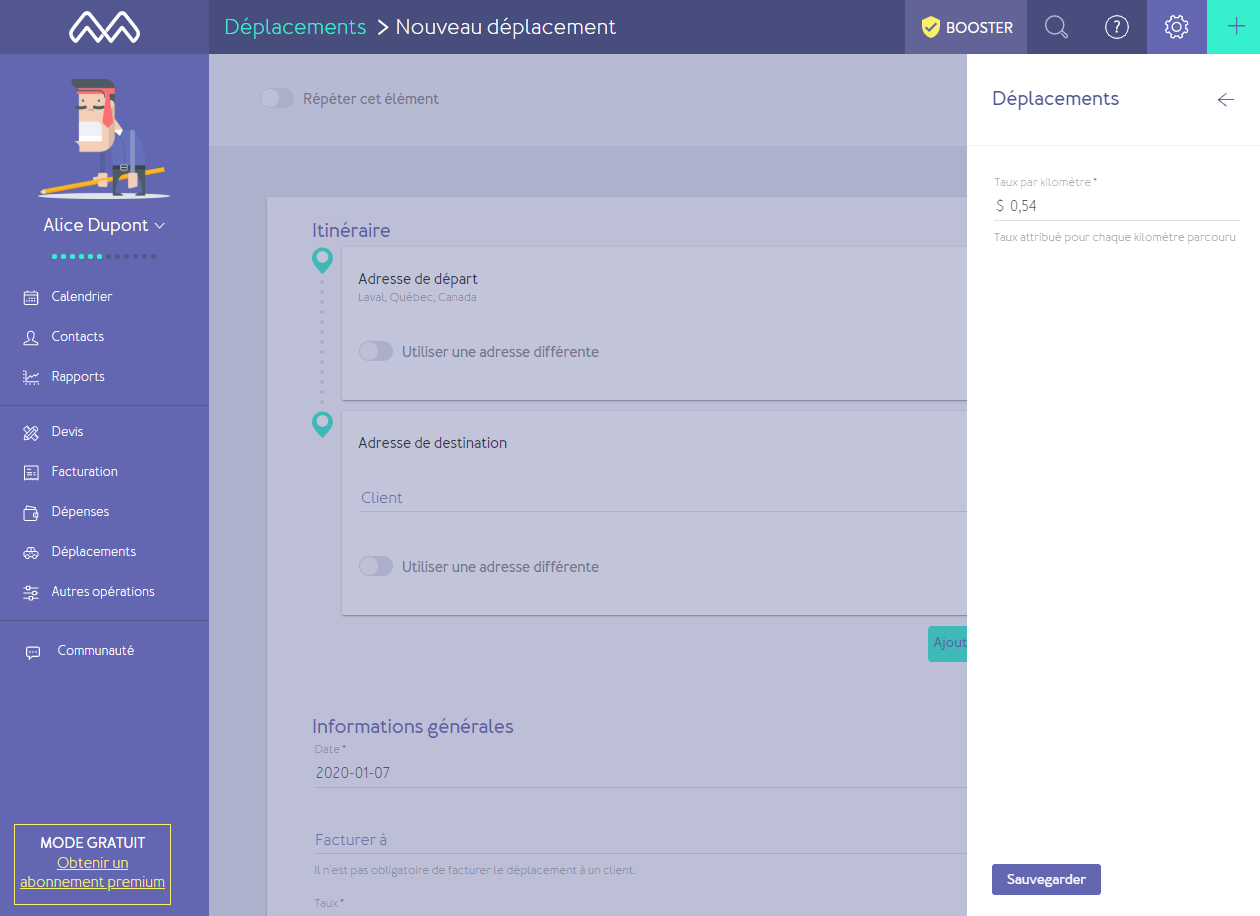
Task: Close the Déplacements panel with back arrow
Action: [x=1225, y=99]
